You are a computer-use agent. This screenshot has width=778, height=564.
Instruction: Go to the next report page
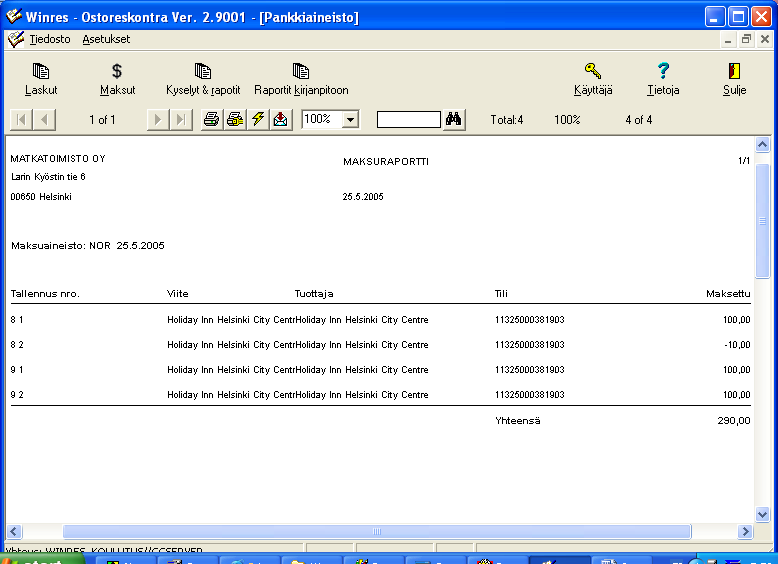[158, 120]
